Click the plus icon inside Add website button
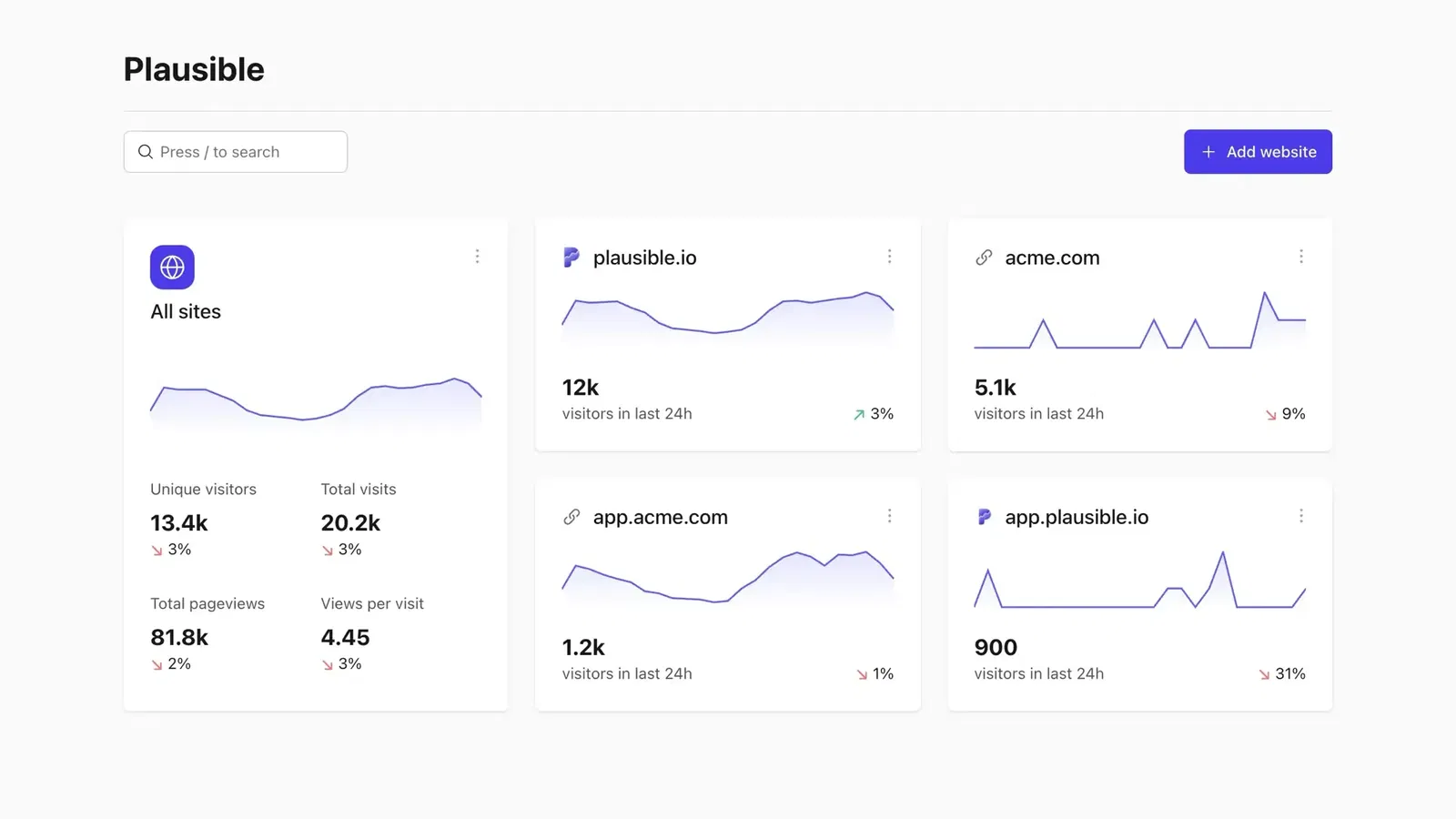The width and height of the screenshot is (1456, 819). (x=1208, y=151)
